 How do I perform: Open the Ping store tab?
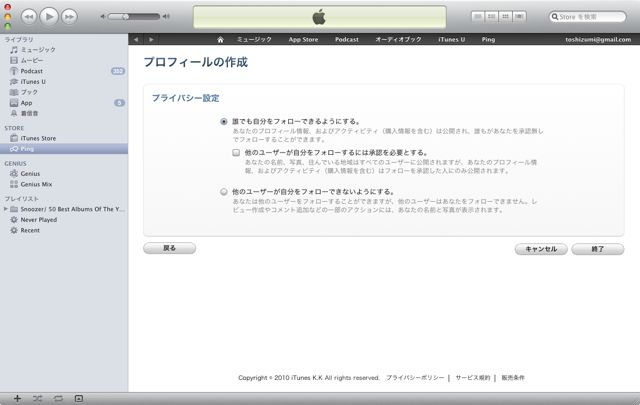click(x=488, y=40)
